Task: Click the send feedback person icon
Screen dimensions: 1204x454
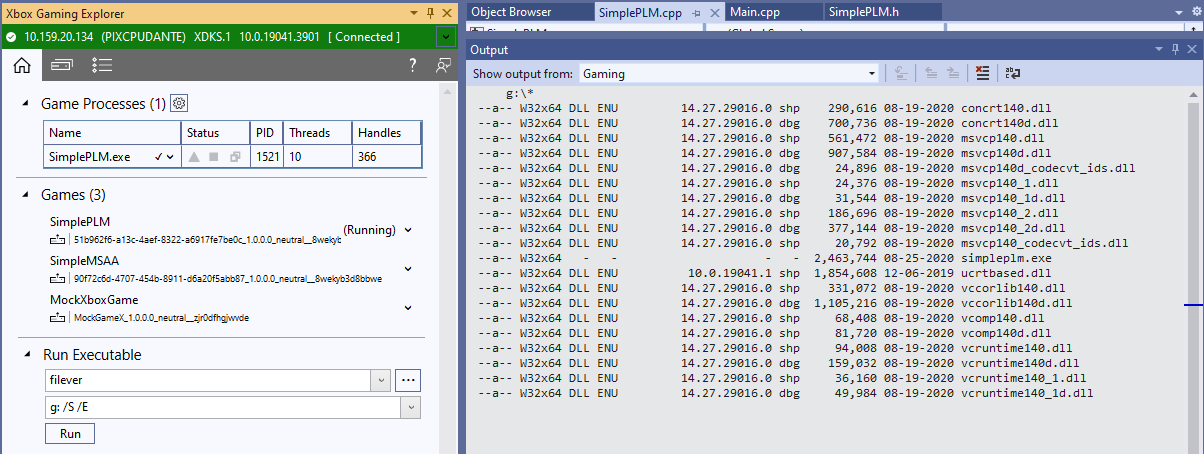Action: (444, 65)
